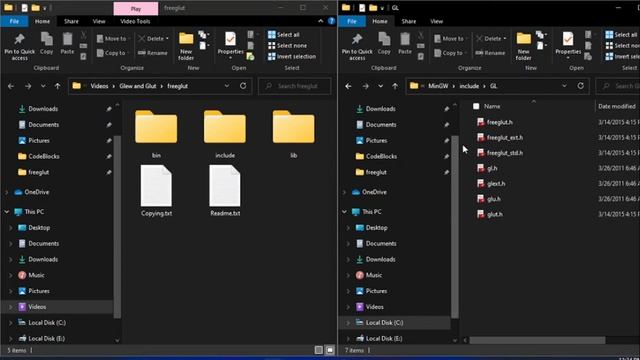Click horizontal scrollbar in GL window
This screenshot has height=360, width=640.
tap(537, 340)
